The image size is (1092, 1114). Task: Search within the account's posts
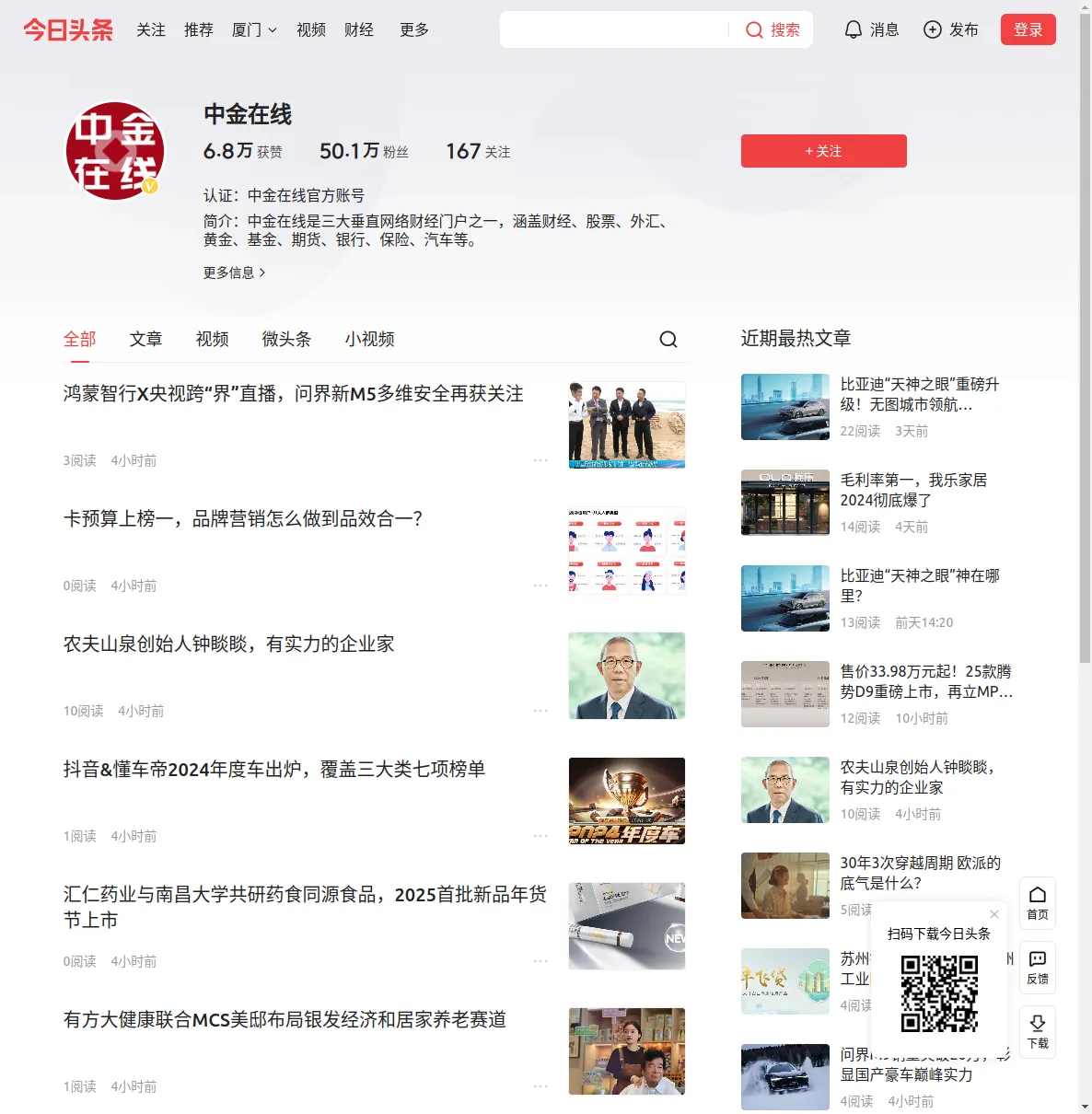[x=668, y=340]
